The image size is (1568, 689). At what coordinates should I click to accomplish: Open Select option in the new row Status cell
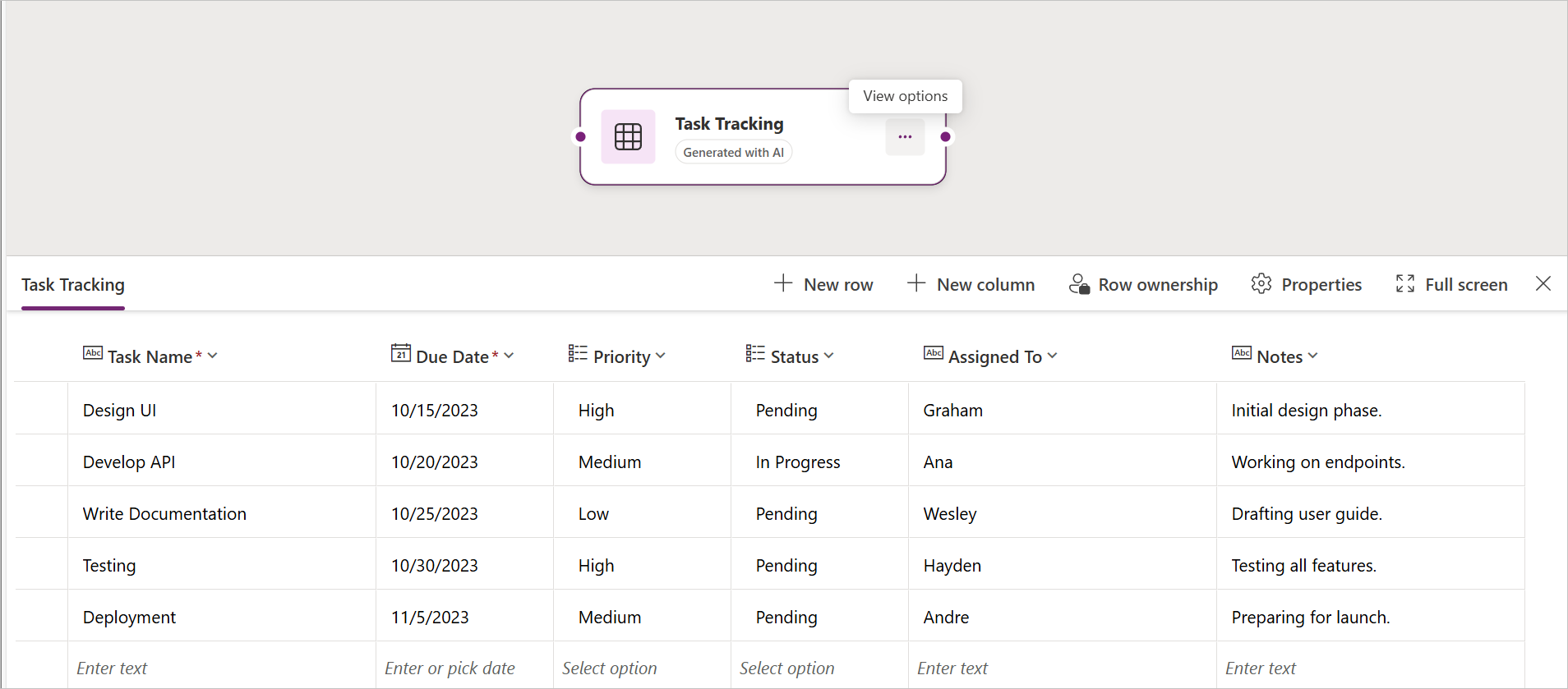pos(819,668)
